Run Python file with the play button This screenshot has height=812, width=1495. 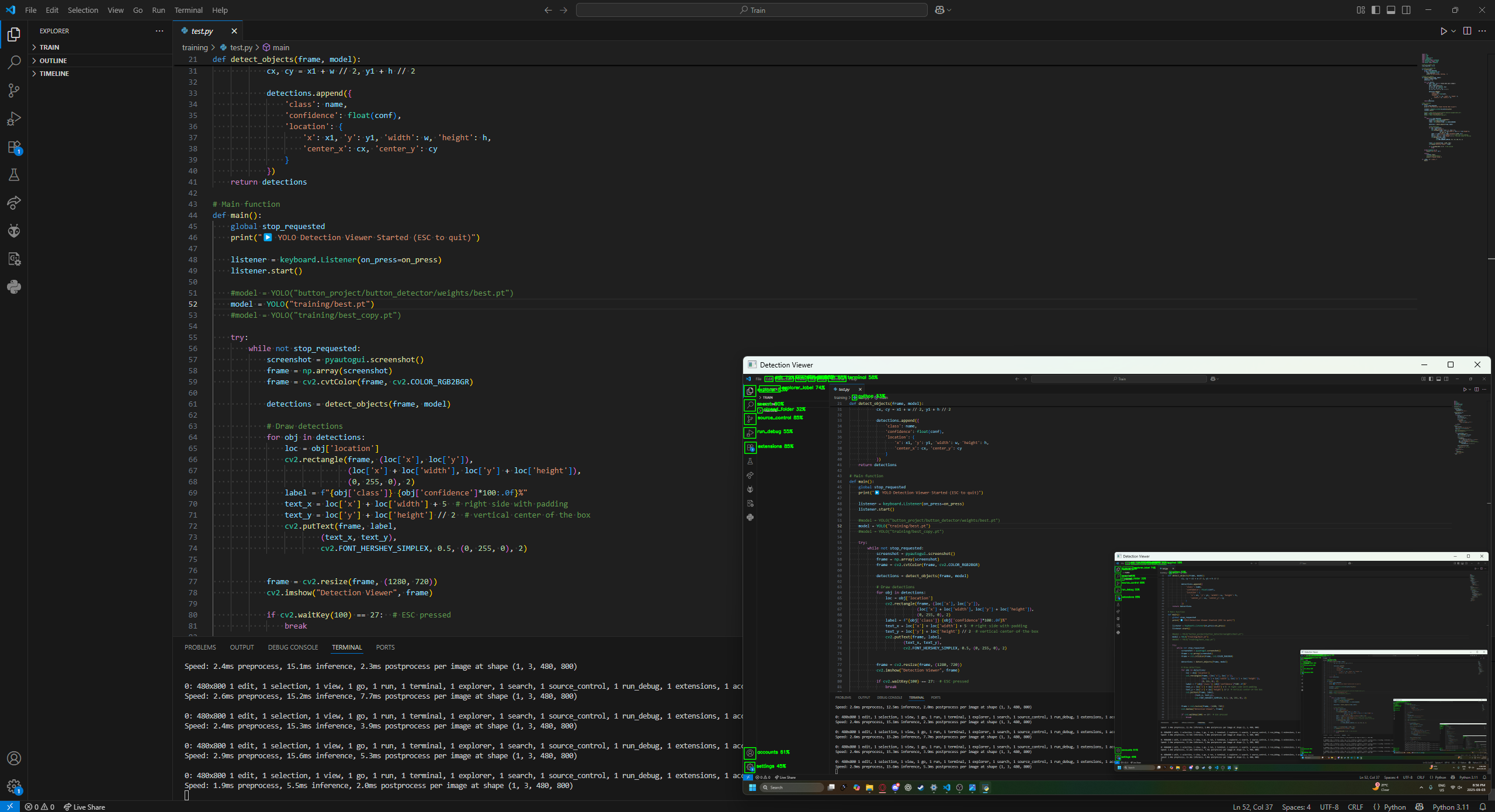[x=1443, y=31]
